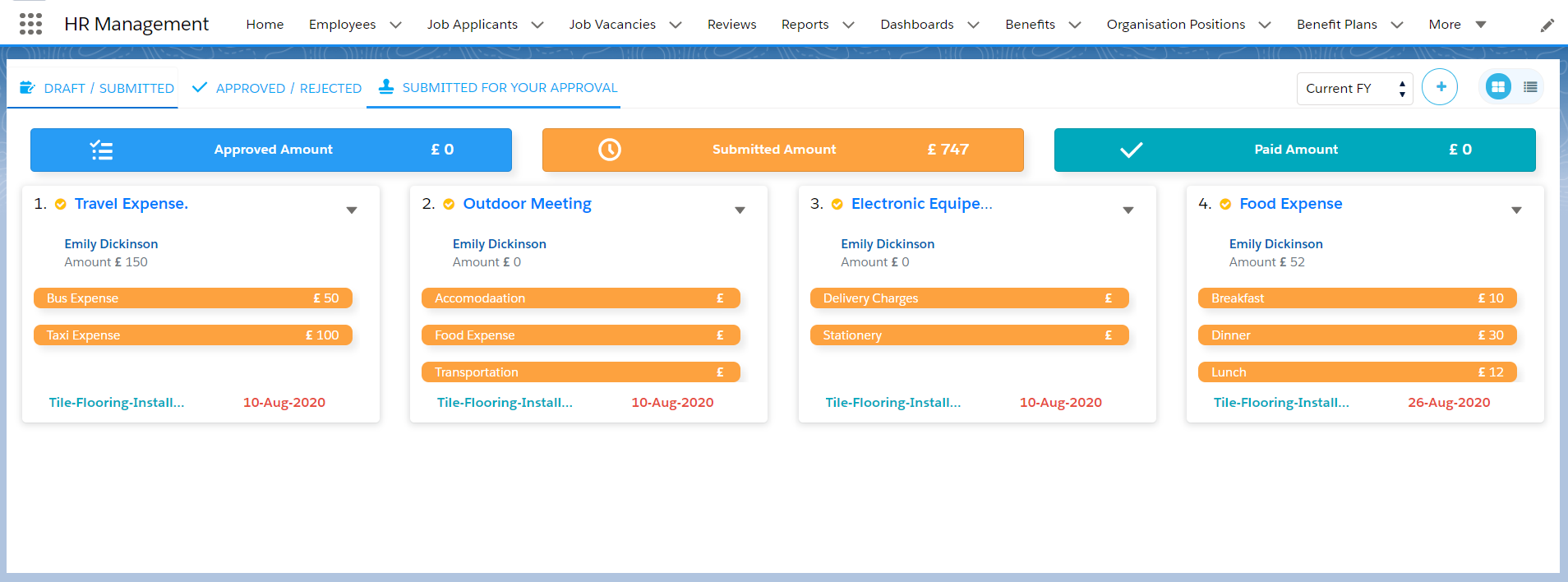Click the plus icon to add expense
Screen dimensions: 1568x582
coord(1439,87)
